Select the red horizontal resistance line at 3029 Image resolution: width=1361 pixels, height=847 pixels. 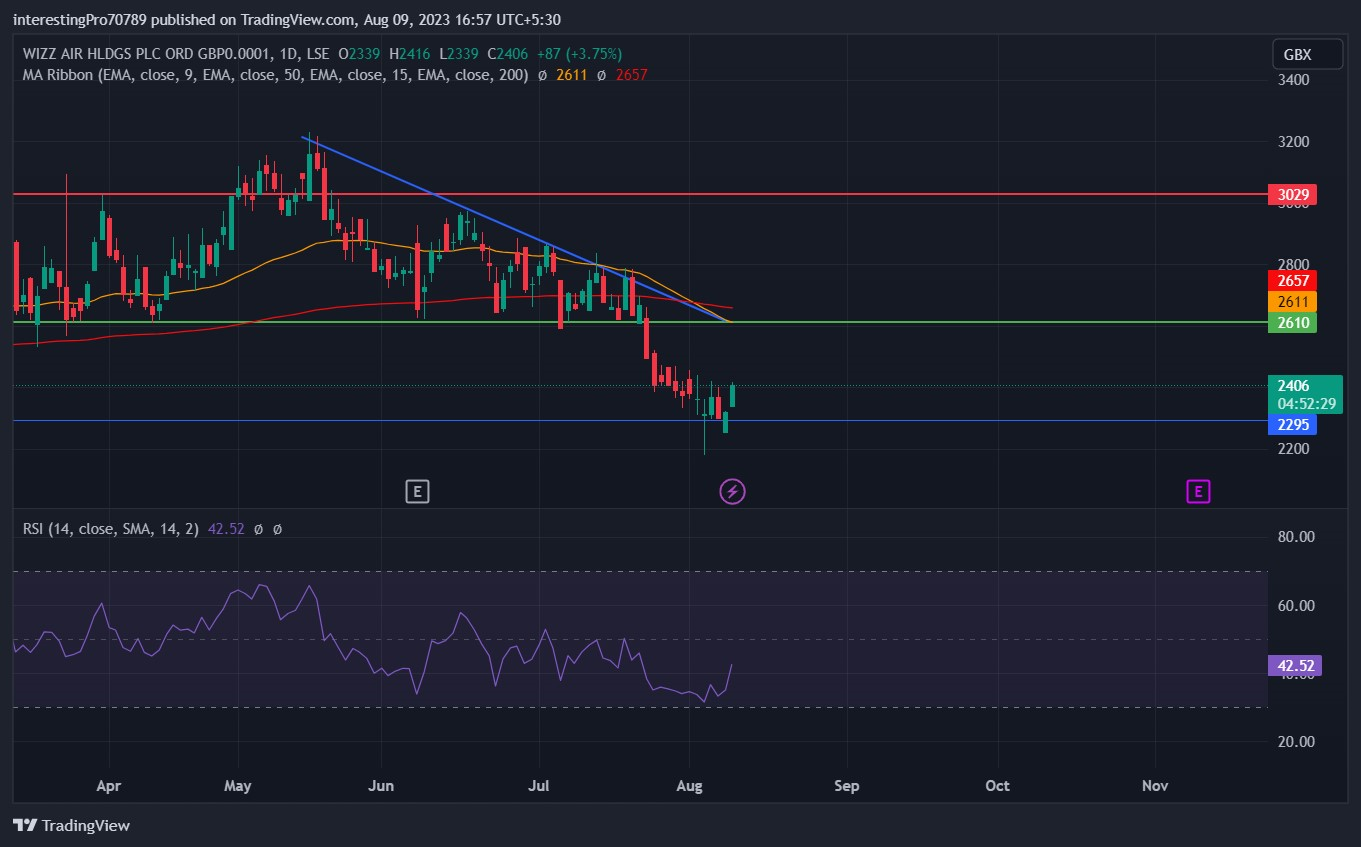coord(640,194)
